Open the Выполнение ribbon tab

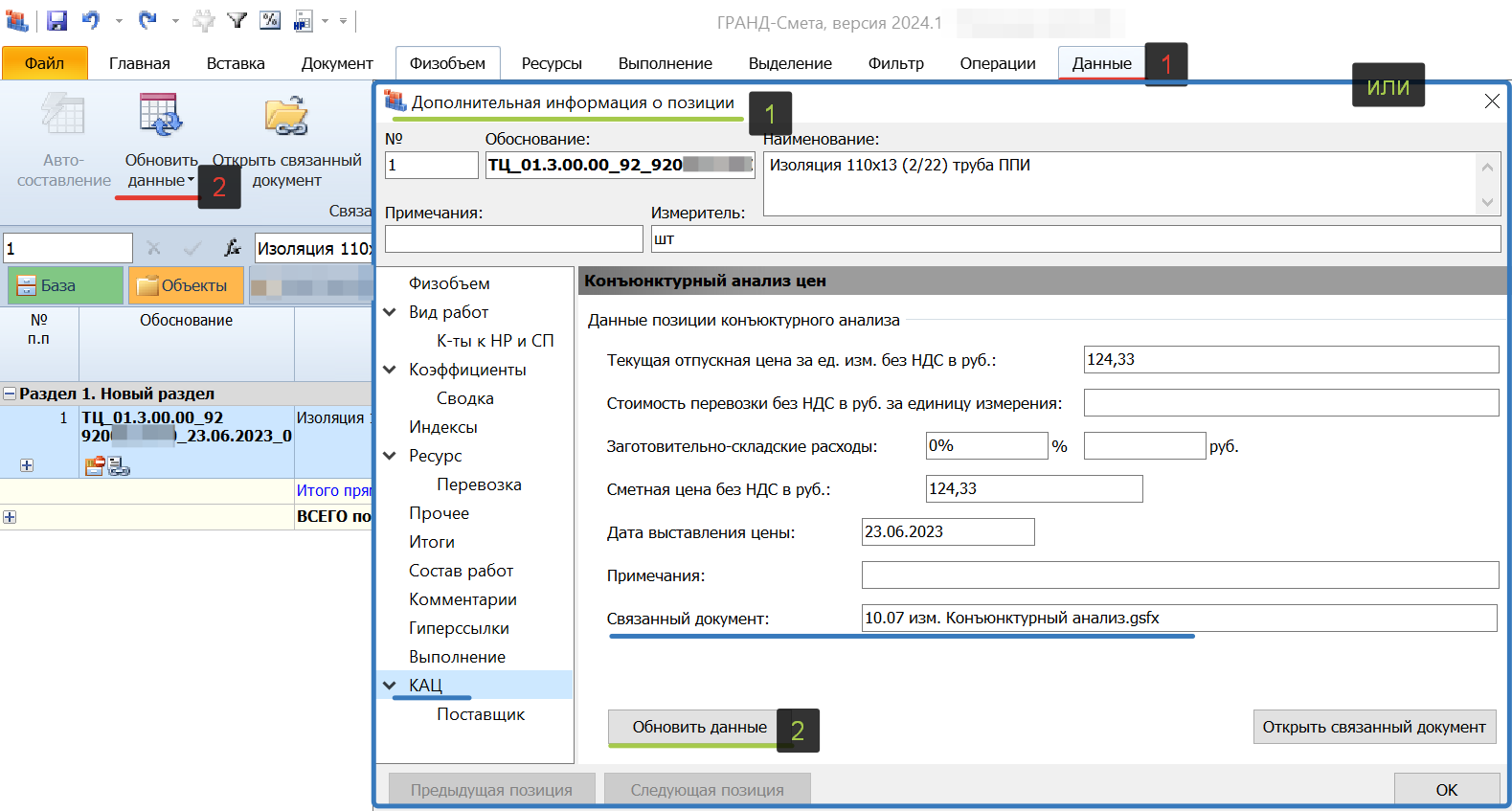[666, 63]
